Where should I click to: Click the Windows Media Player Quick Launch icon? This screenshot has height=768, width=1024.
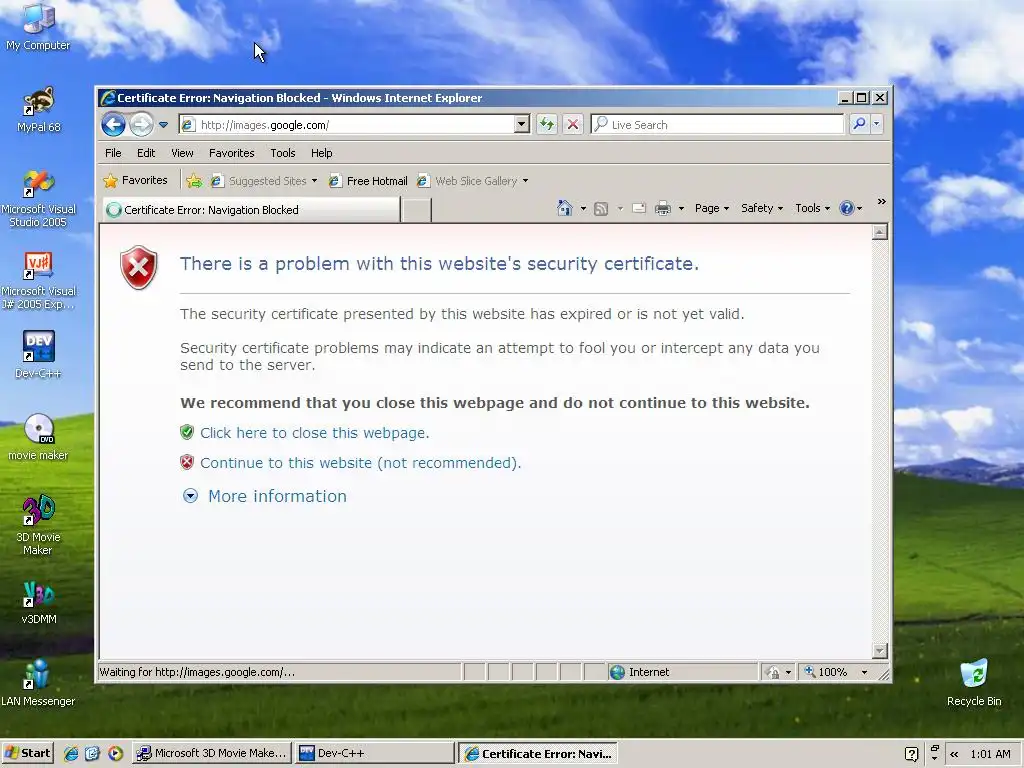[x=116, y=753]
